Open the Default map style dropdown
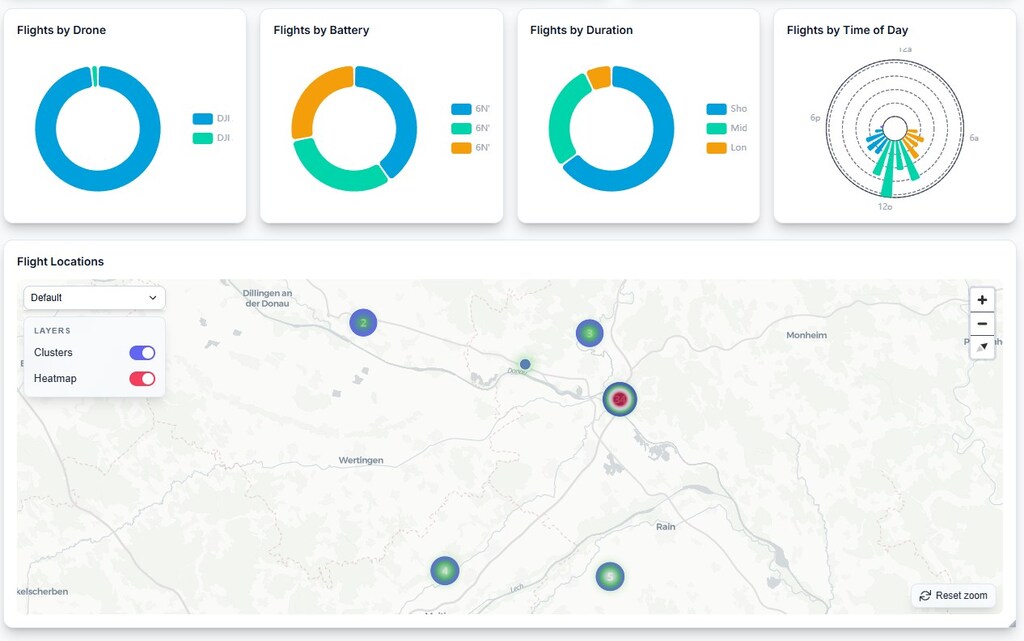The image size is (1024, 641). pyautogui.click(x=94, y=298)
